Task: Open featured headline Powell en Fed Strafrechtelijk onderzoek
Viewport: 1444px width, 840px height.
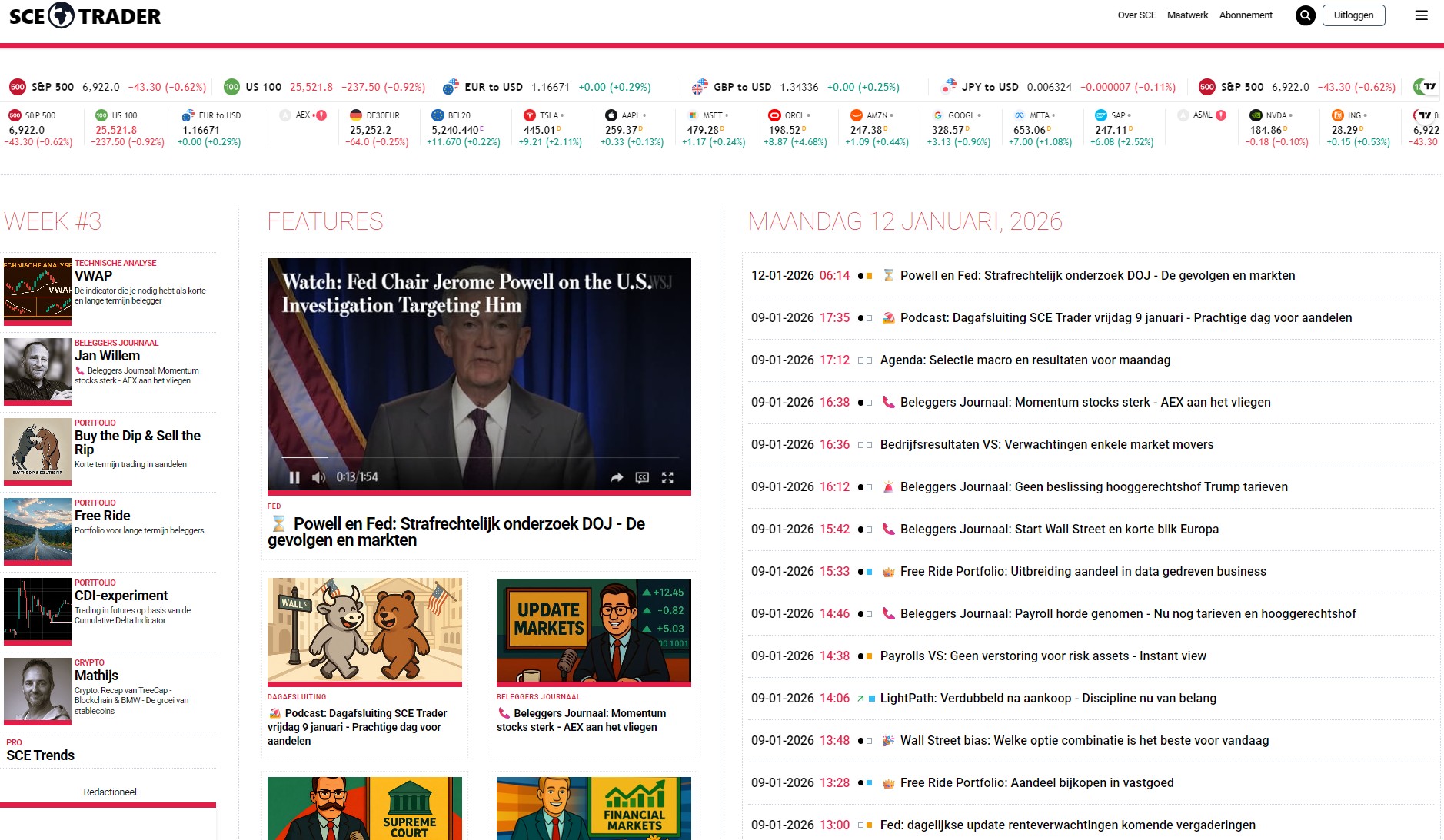Action: click(x=457, y=532)
